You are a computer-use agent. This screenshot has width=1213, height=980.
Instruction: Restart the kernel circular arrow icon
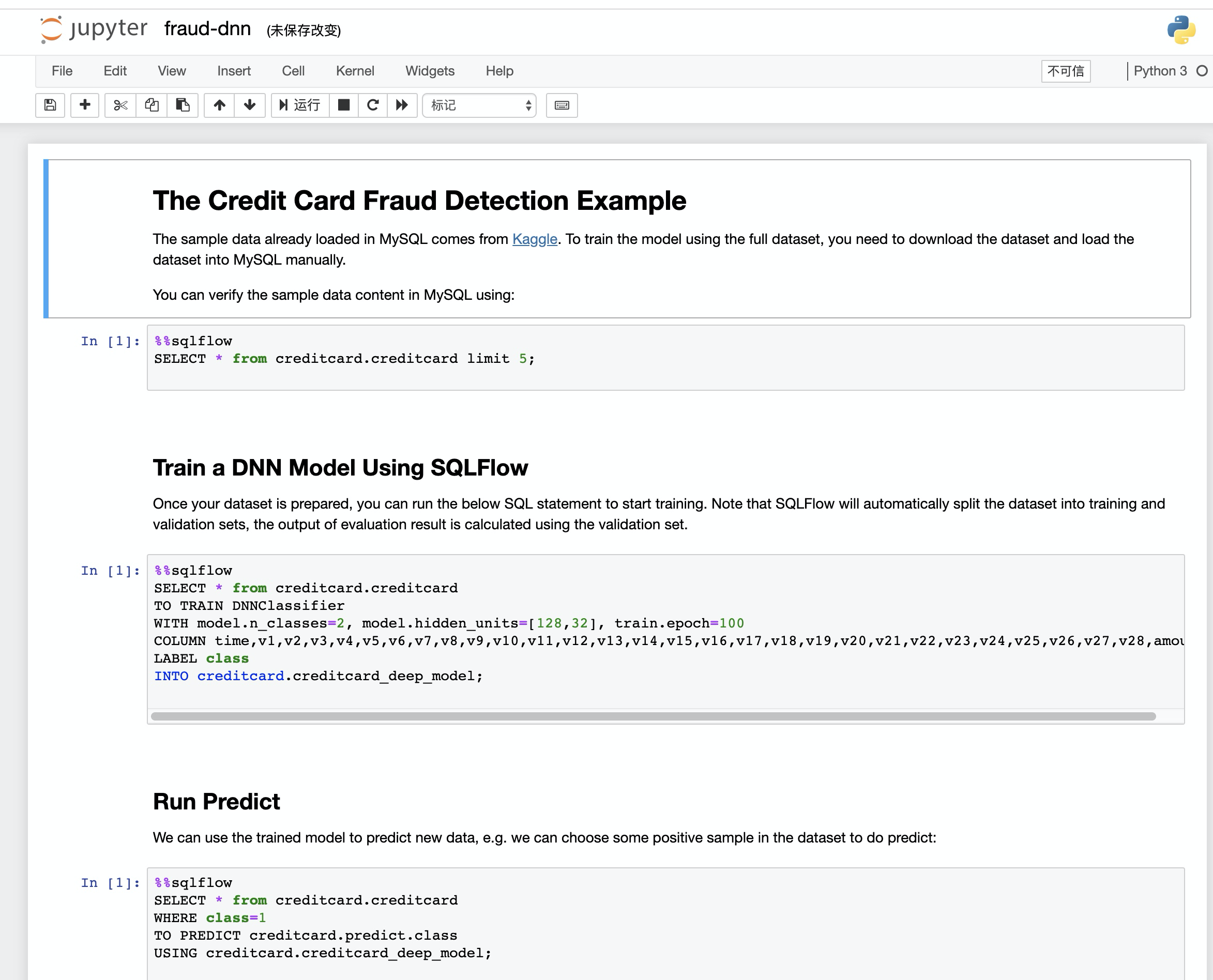click(373, 105)
